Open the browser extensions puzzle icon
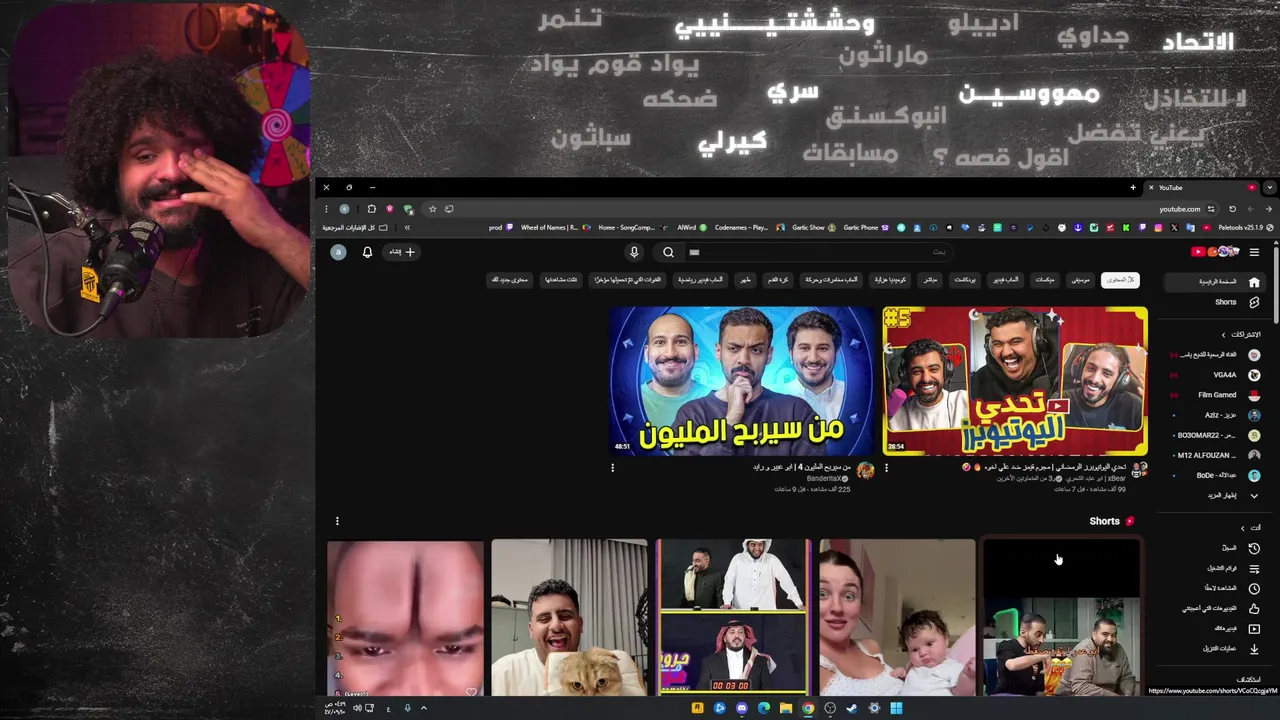Viewport: 1280px width, 720px height. [371, 209]
